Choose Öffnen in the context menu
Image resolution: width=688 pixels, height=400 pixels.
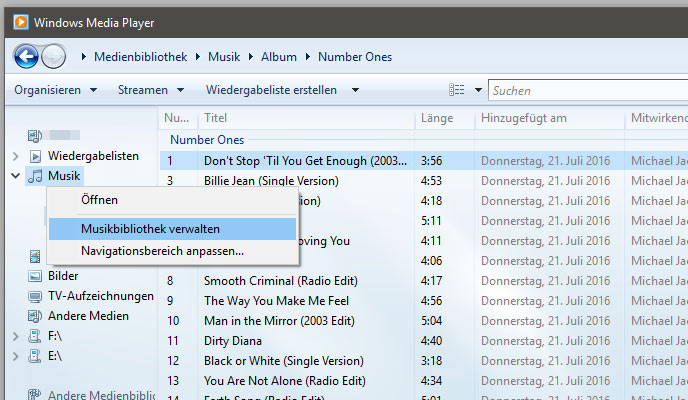coord(173,200)
